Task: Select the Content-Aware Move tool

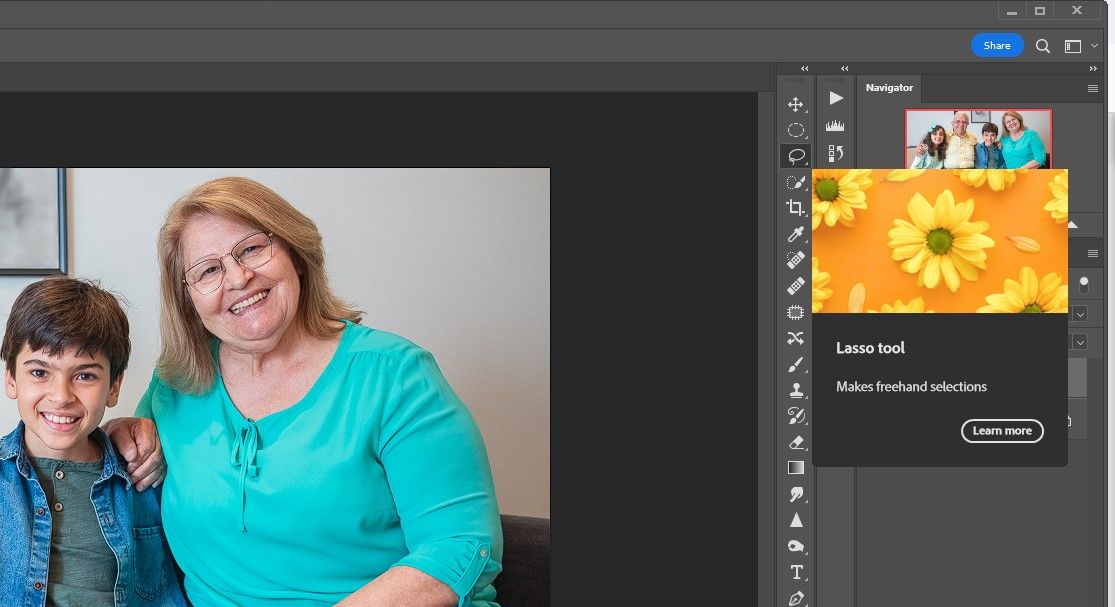Action: point(796,338)
